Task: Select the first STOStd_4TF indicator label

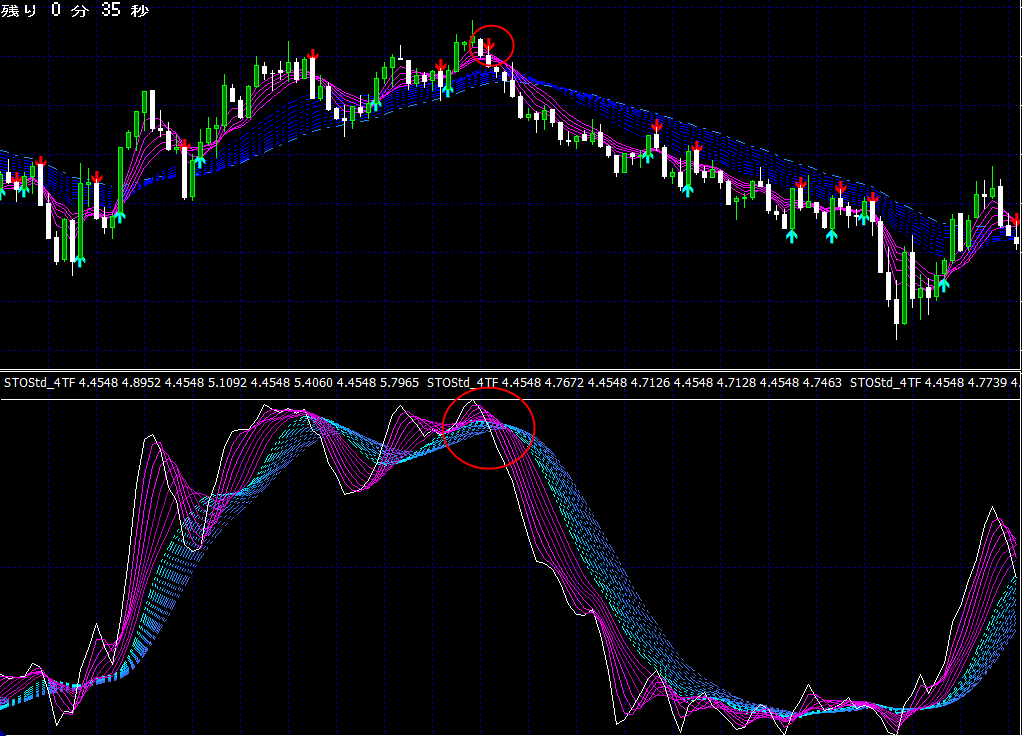Action: [x=40, y=383]
